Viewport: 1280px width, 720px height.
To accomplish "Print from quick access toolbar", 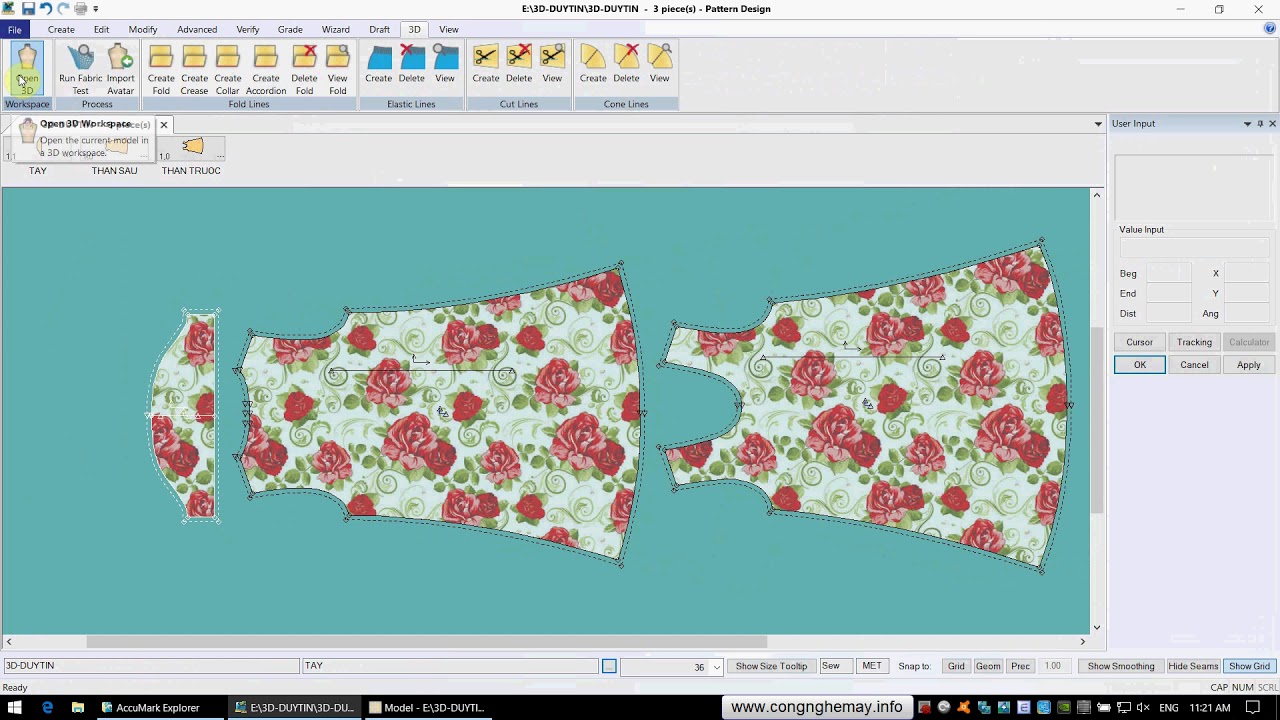I will 80,9.
